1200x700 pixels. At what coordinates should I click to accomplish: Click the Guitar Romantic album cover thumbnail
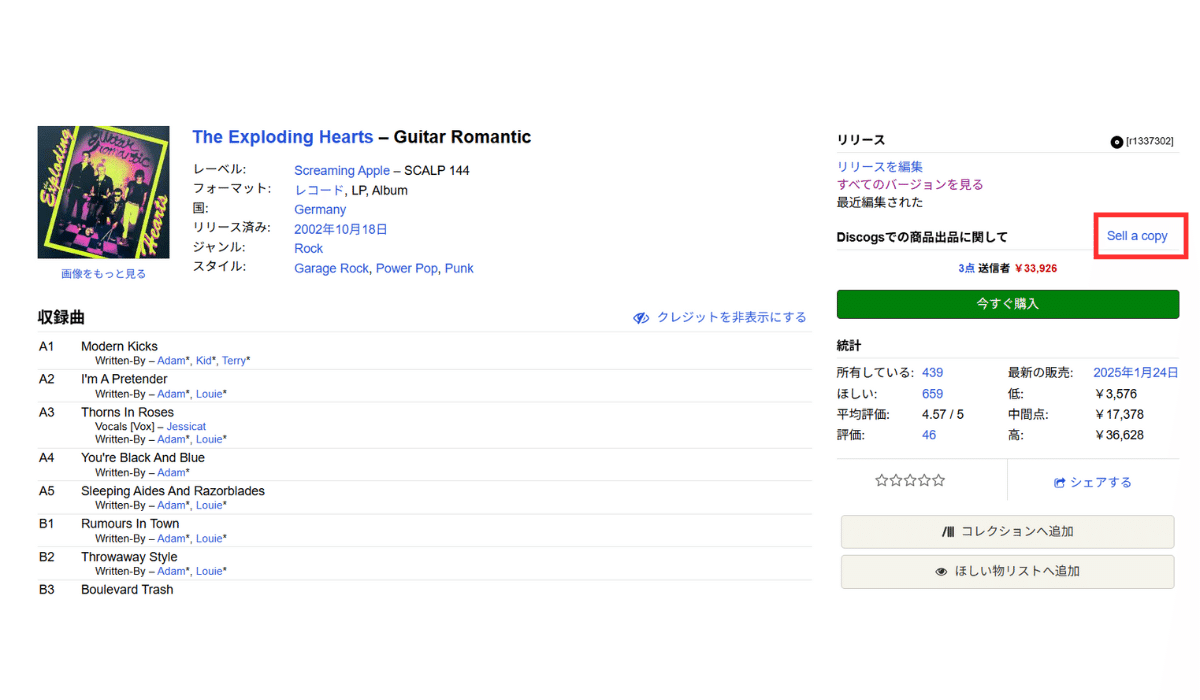click(103, 191)
